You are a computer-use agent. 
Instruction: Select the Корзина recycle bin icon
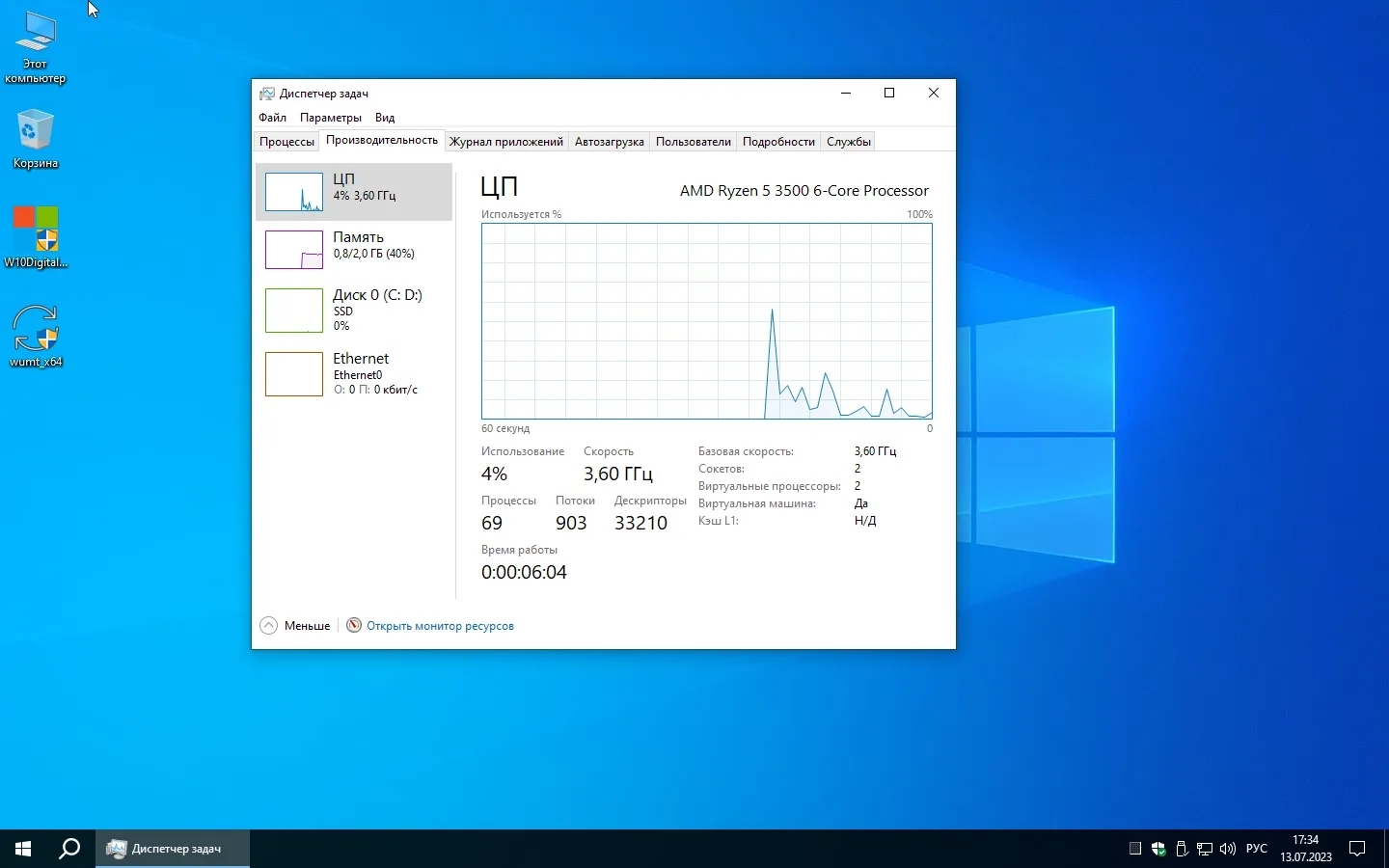click(36, 140)
